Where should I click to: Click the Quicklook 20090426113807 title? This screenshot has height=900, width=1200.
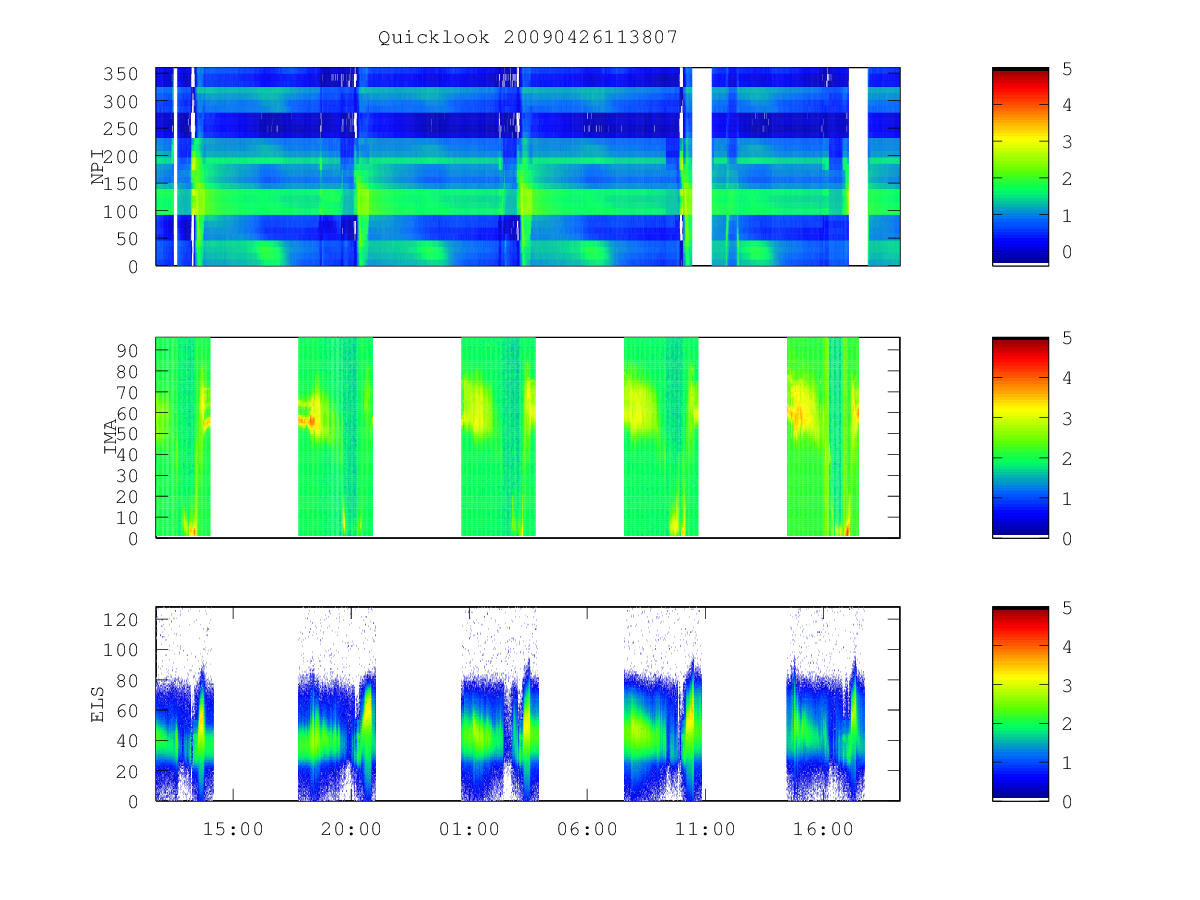point(528,37)
